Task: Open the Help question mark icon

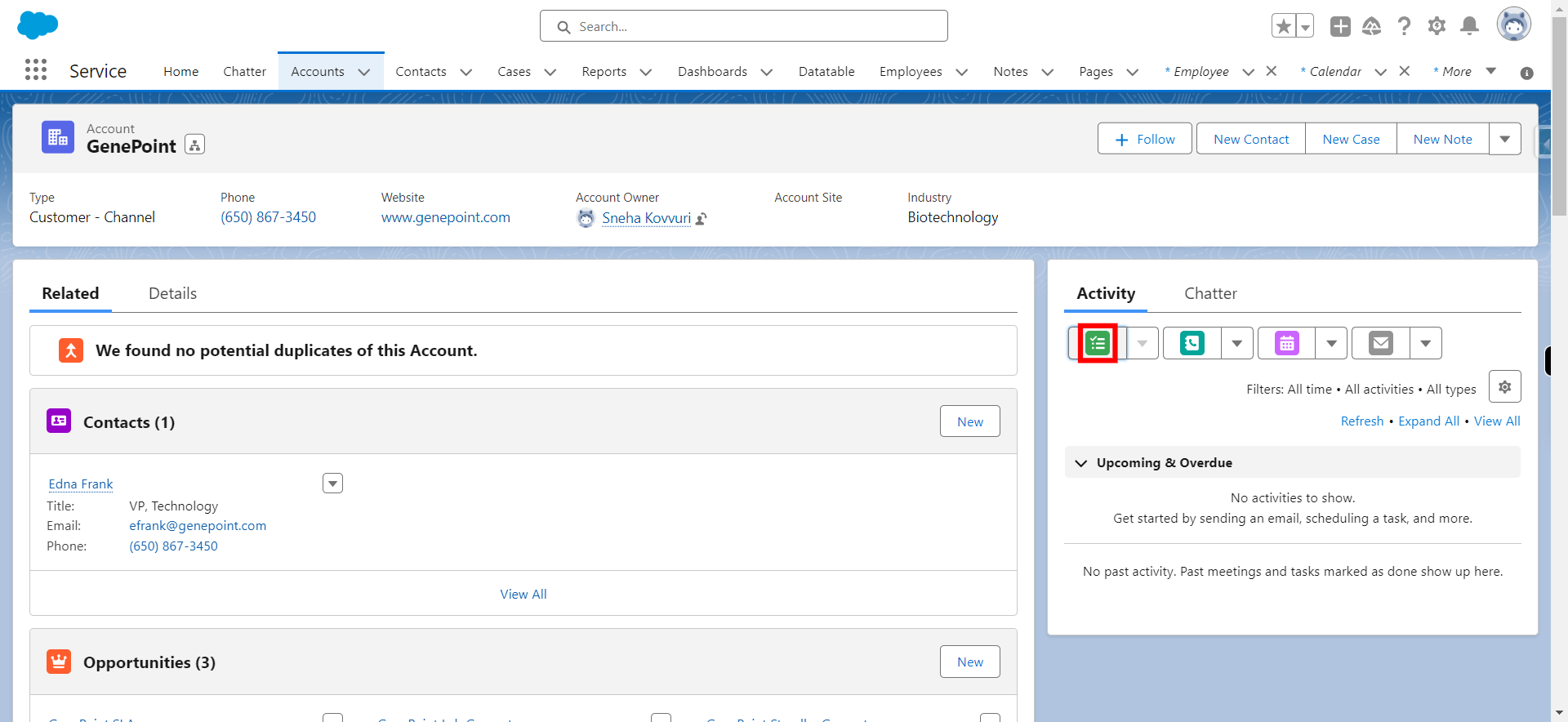Action: click(x=1404, y=26)
